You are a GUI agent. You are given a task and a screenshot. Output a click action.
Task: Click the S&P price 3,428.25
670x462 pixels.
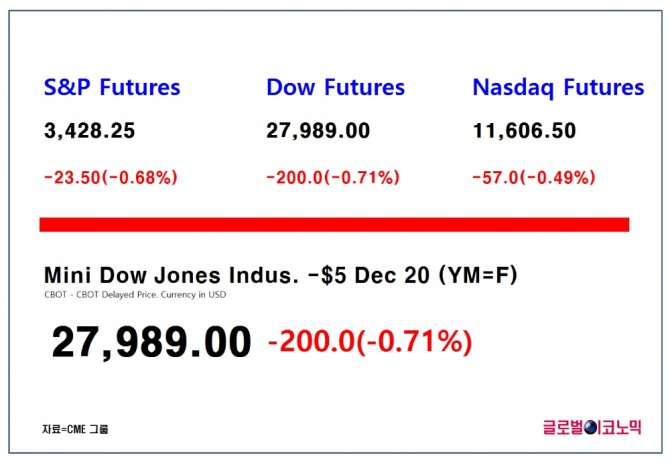89,131
